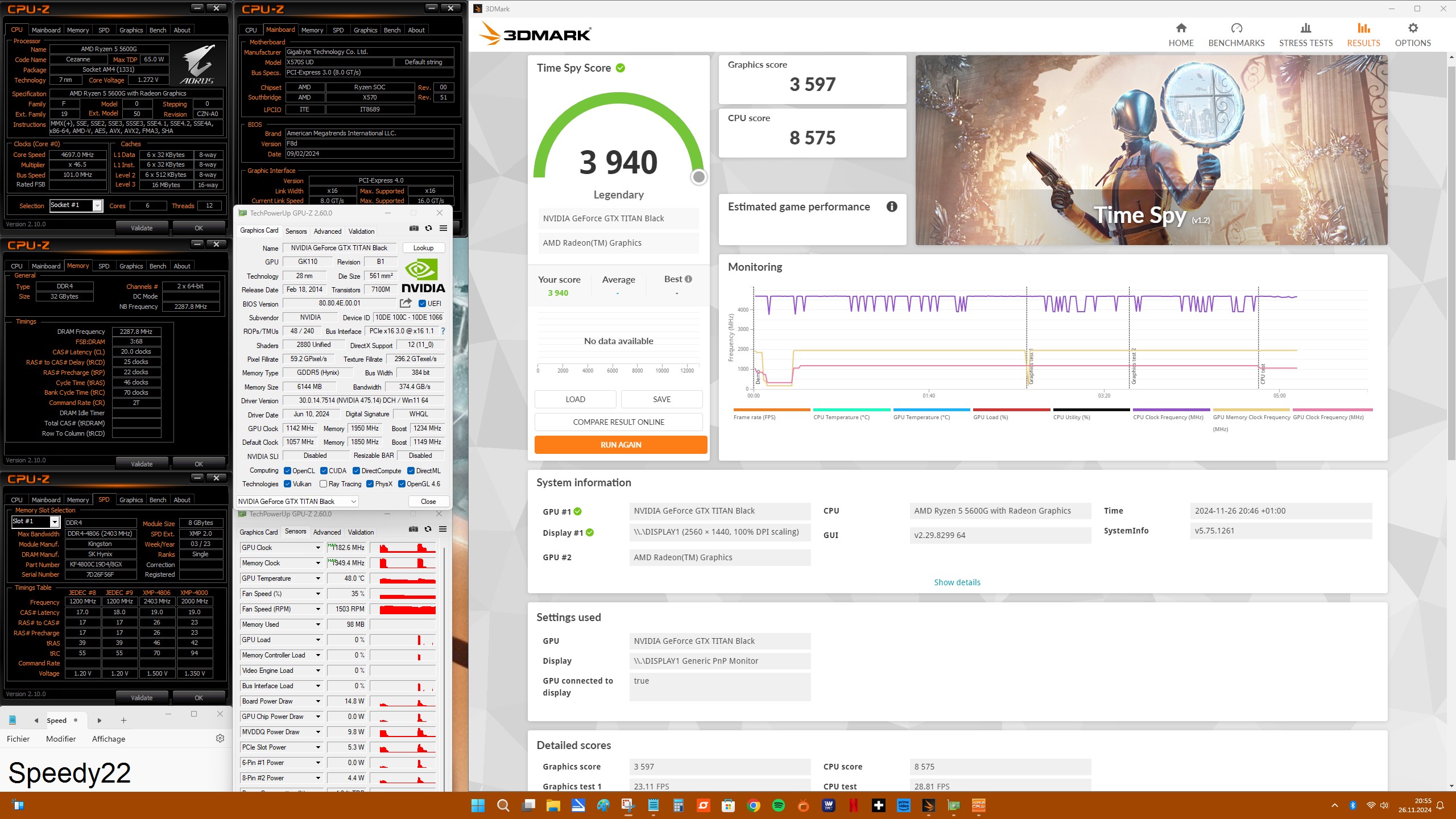Screen dimensions: 1456x819
Task: Enable the Ray Tracing checkbox
Action: pos(323,484)
